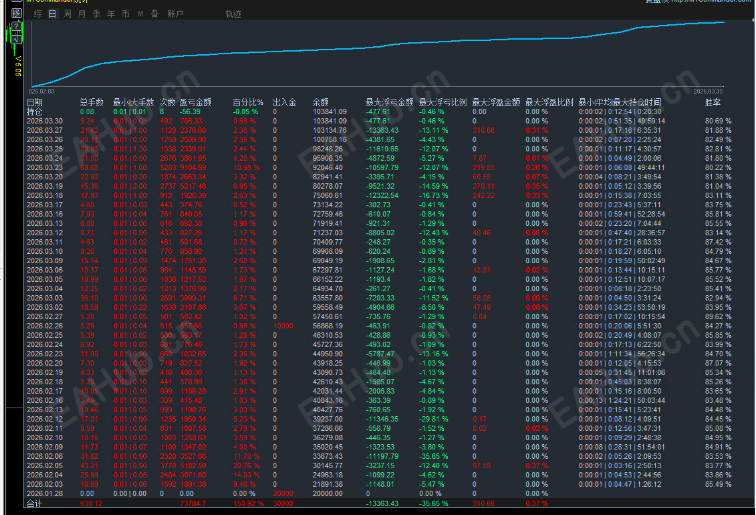Open the 轨迹 (track) tab
Viewport: 756px width, 515px height.
coord(233,14)
